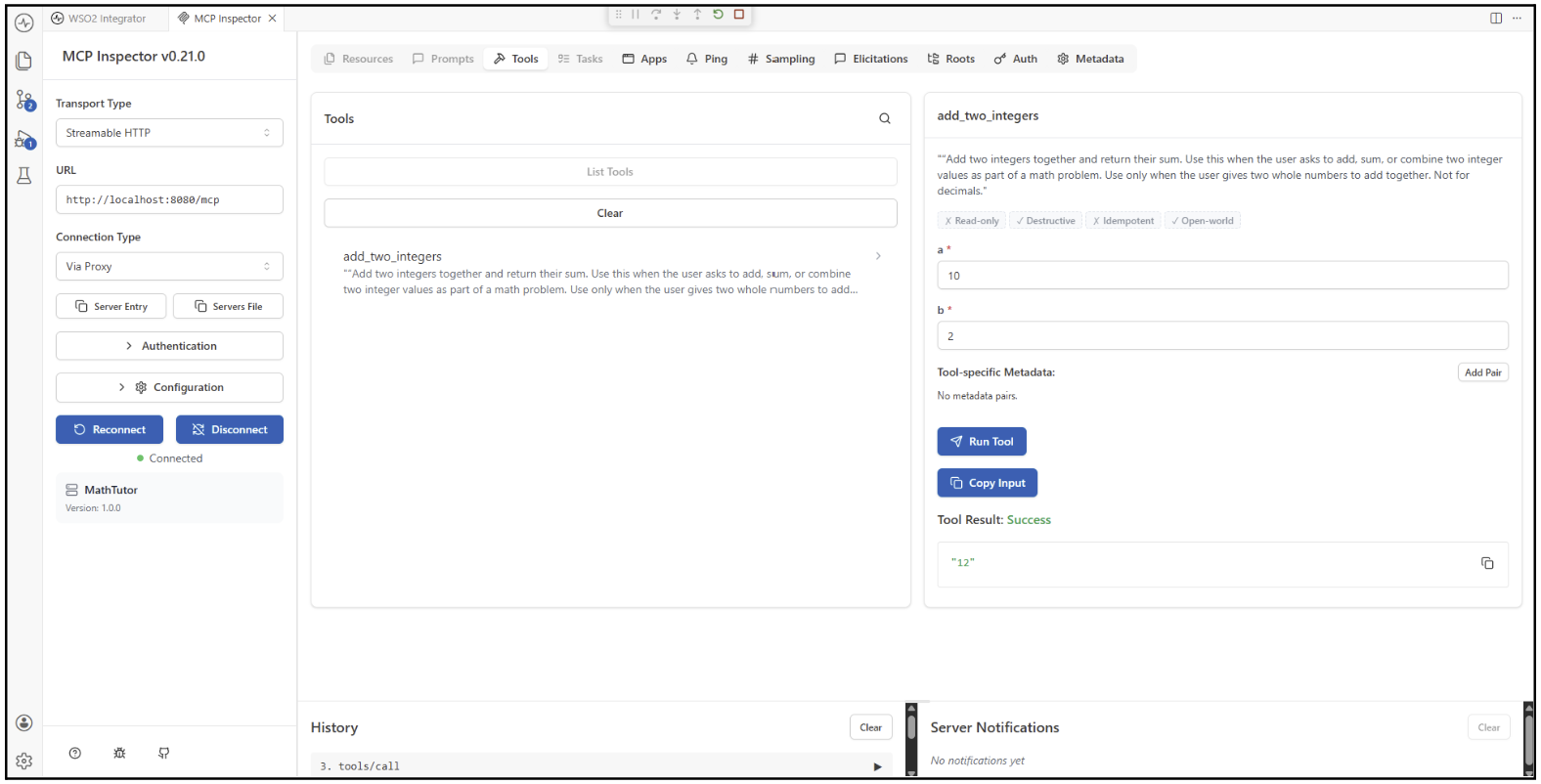Pause the debug session

click(x=636, y=15)
